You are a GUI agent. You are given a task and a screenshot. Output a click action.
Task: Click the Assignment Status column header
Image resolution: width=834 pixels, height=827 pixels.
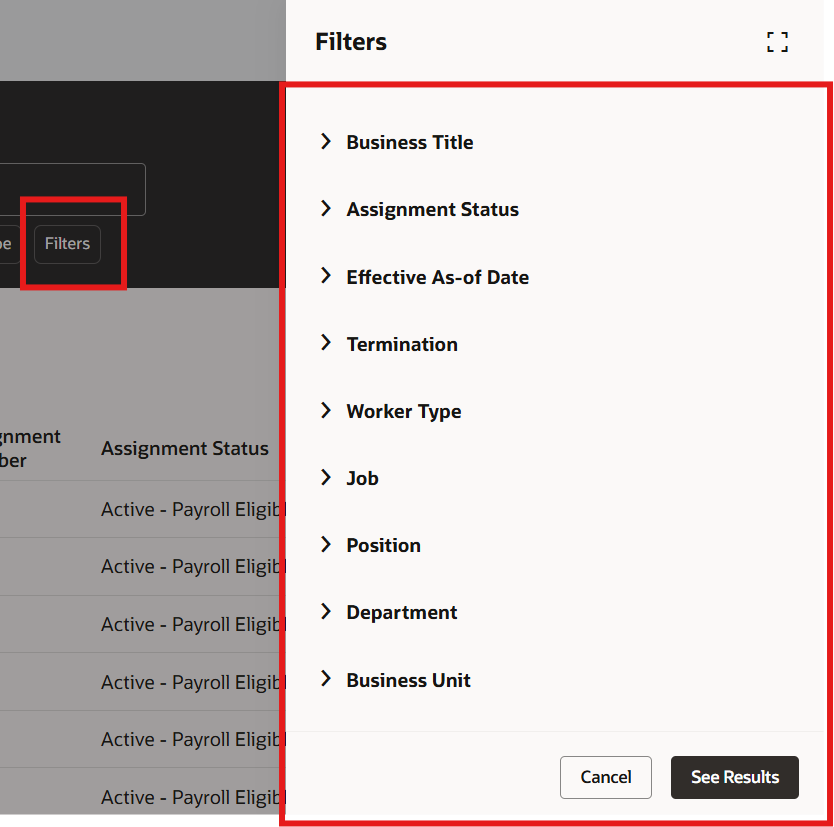184,448
